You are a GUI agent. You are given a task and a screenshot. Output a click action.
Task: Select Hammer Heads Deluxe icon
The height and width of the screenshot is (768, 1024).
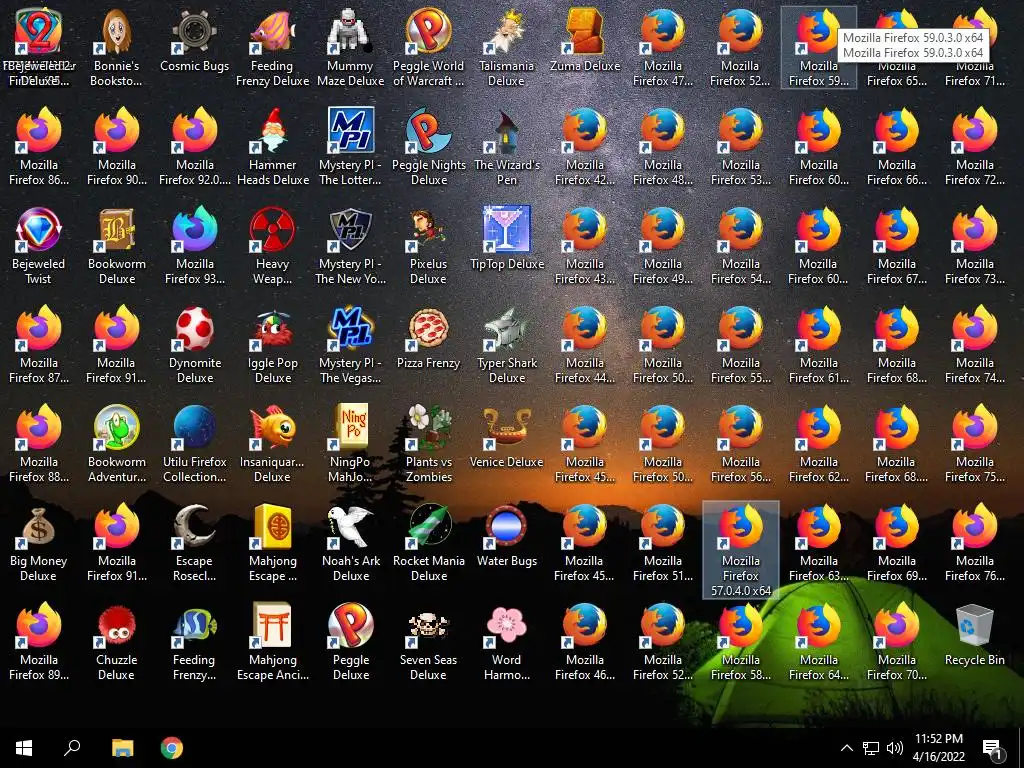coord(272,146)
